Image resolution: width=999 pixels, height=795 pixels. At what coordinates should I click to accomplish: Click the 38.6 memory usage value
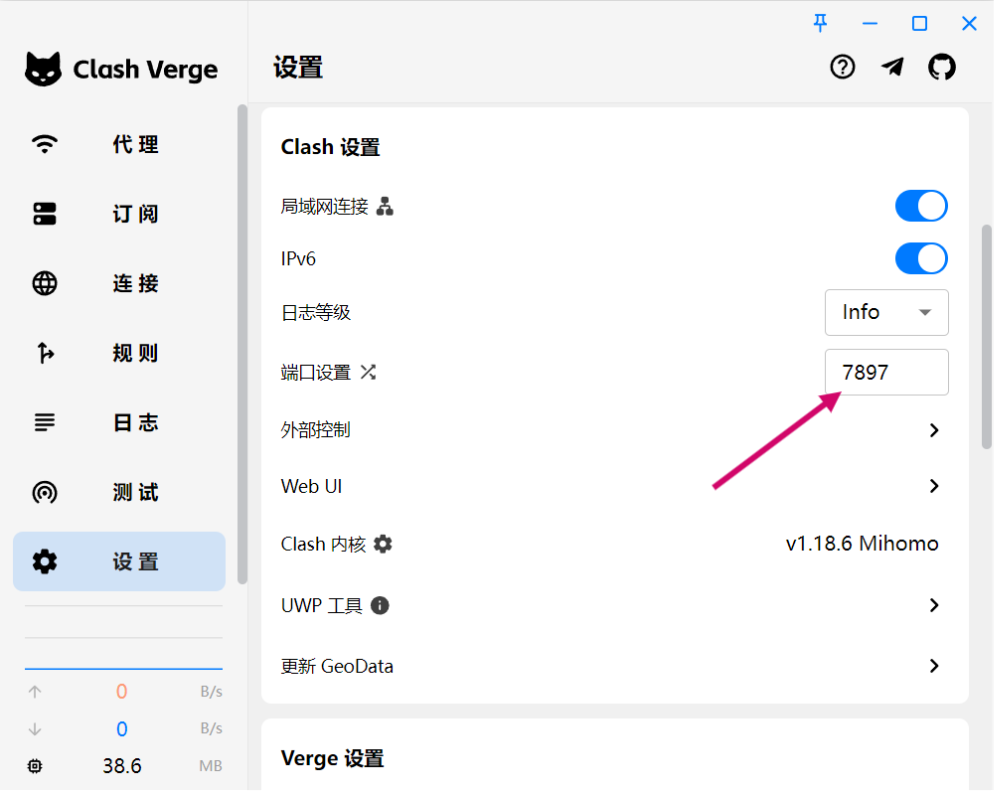pos(122,766)
